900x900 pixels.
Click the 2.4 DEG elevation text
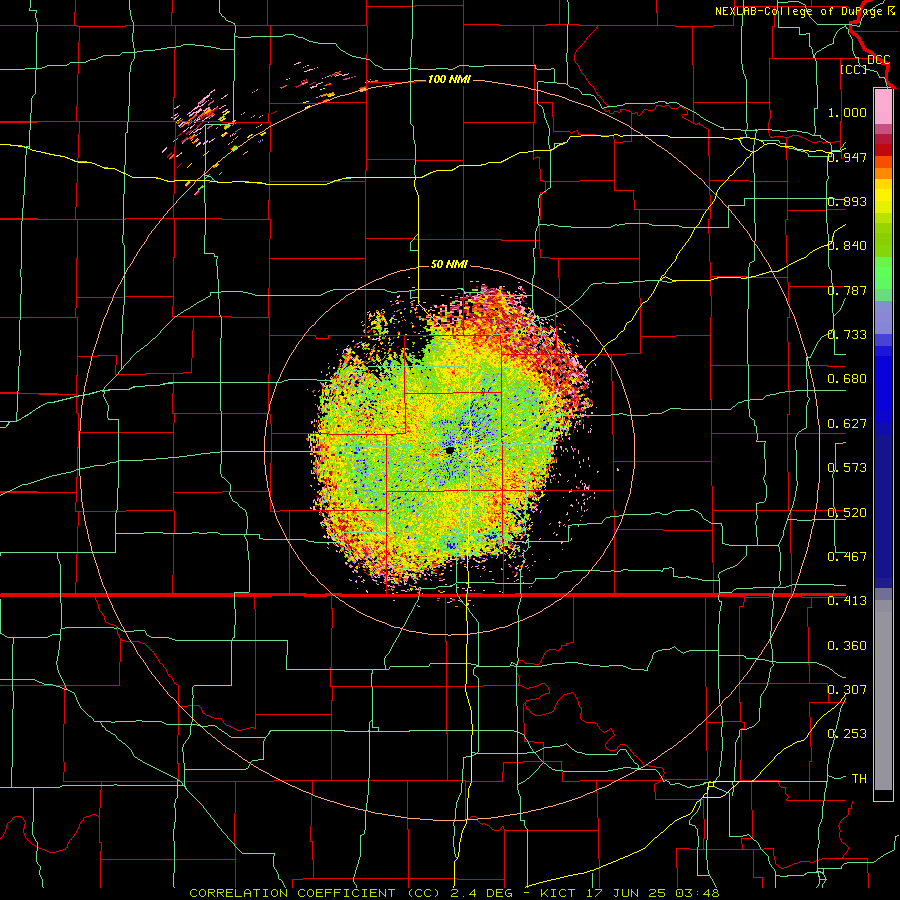pos(480,893)
